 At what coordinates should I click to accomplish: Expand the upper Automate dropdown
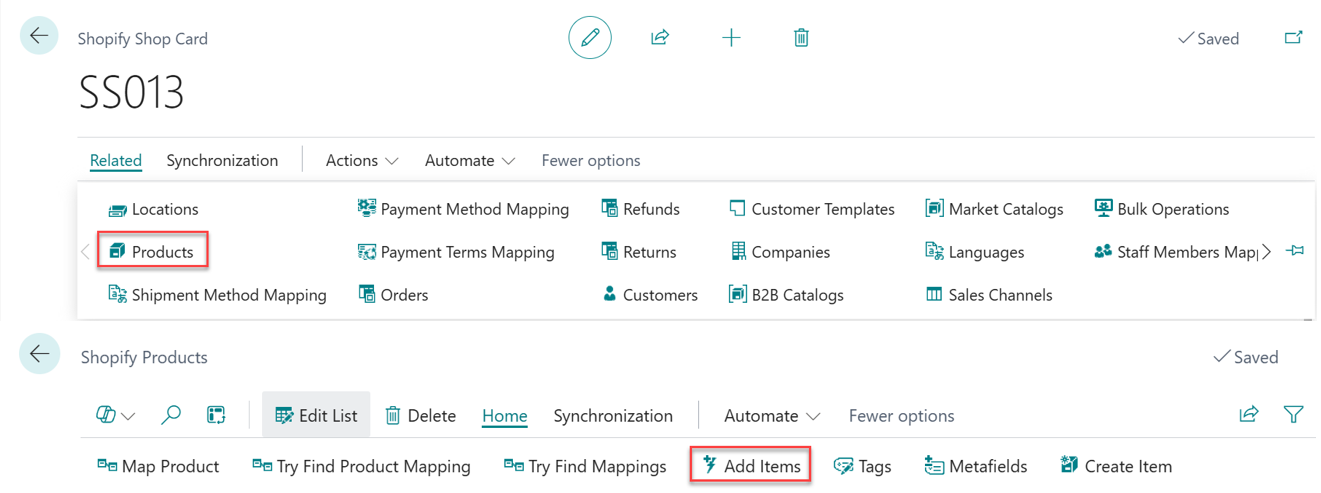[x=470, y=160]
